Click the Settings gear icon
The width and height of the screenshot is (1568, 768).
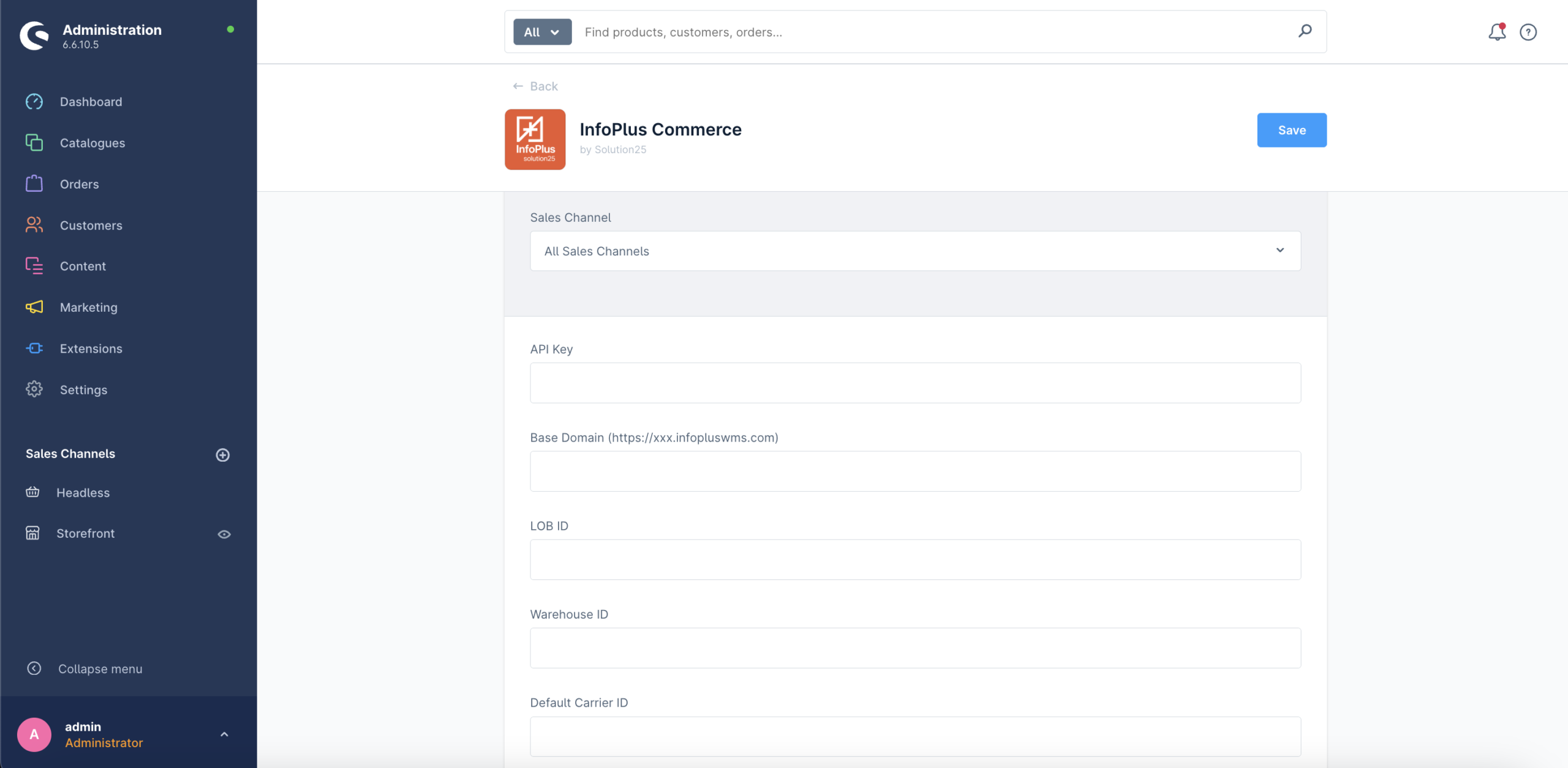click(x=34, y=390)
